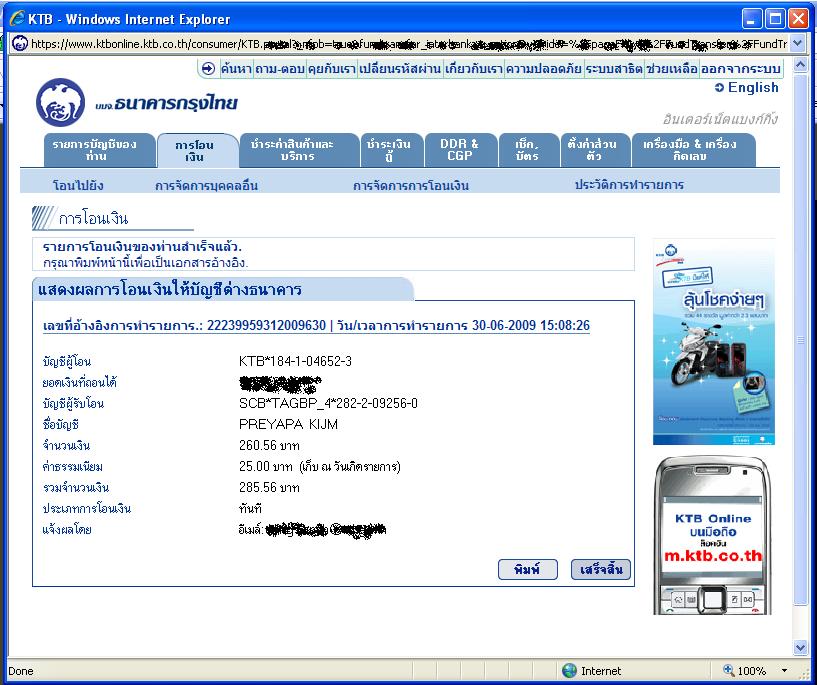
Task: Click the ระบบสาธิต link
Action: 614,68
